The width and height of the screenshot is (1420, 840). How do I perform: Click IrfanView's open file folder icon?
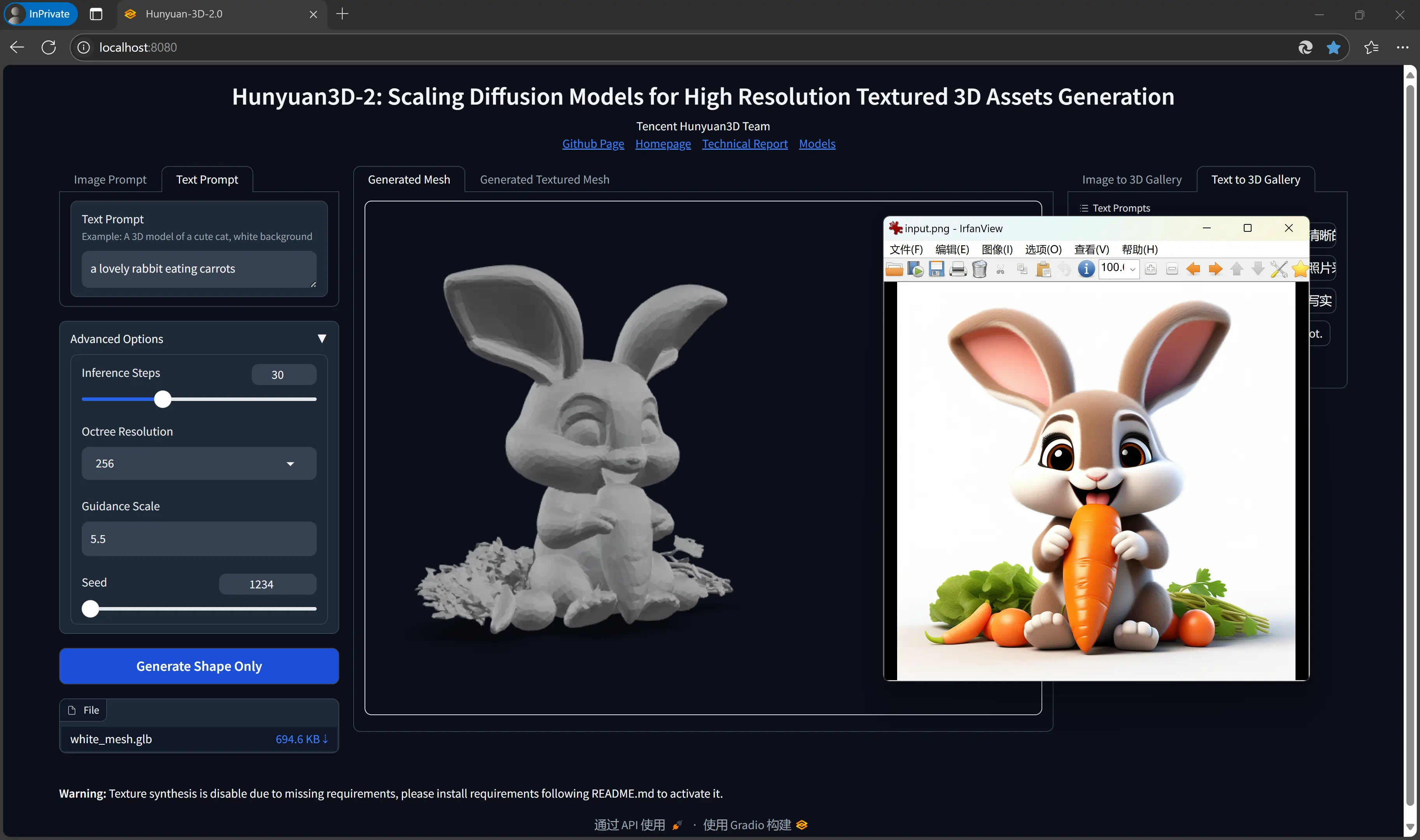tap(894, 269)
